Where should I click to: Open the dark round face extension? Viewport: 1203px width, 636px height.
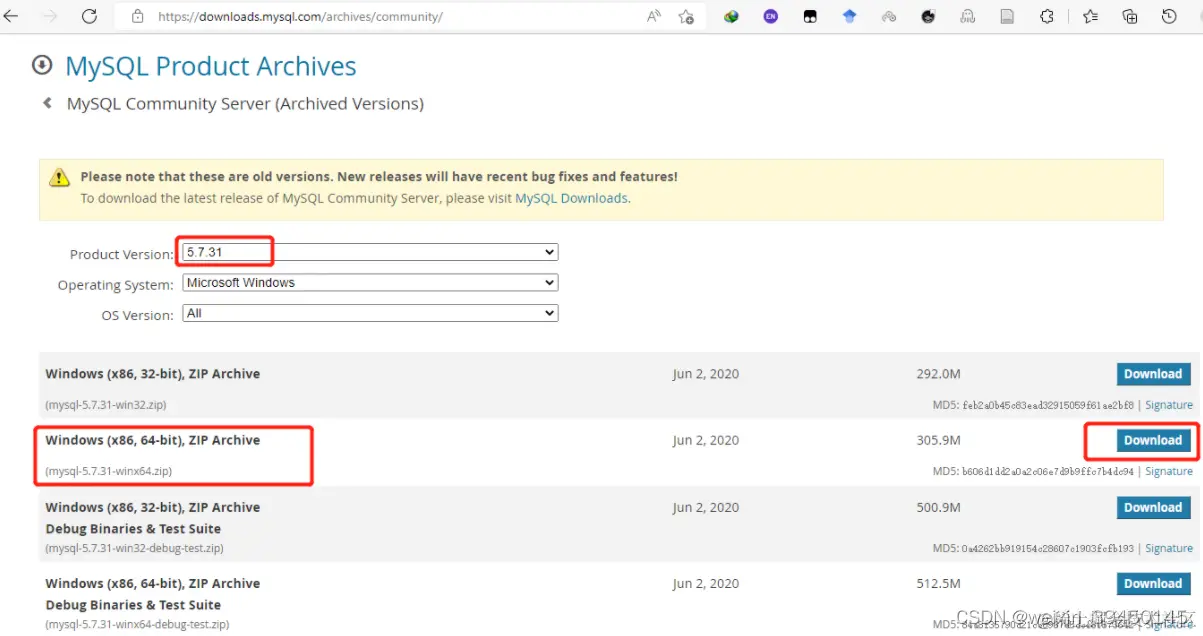pyautogui.click(x=928, y=16)
